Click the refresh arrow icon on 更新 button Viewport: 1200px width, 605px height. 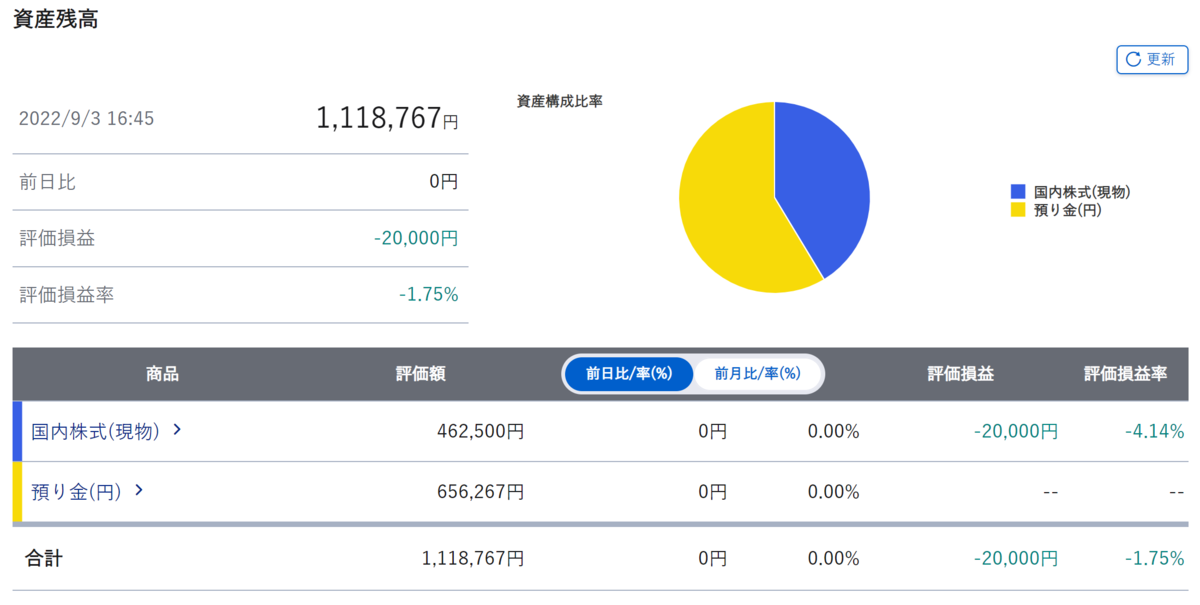[x=1134, y=60]
